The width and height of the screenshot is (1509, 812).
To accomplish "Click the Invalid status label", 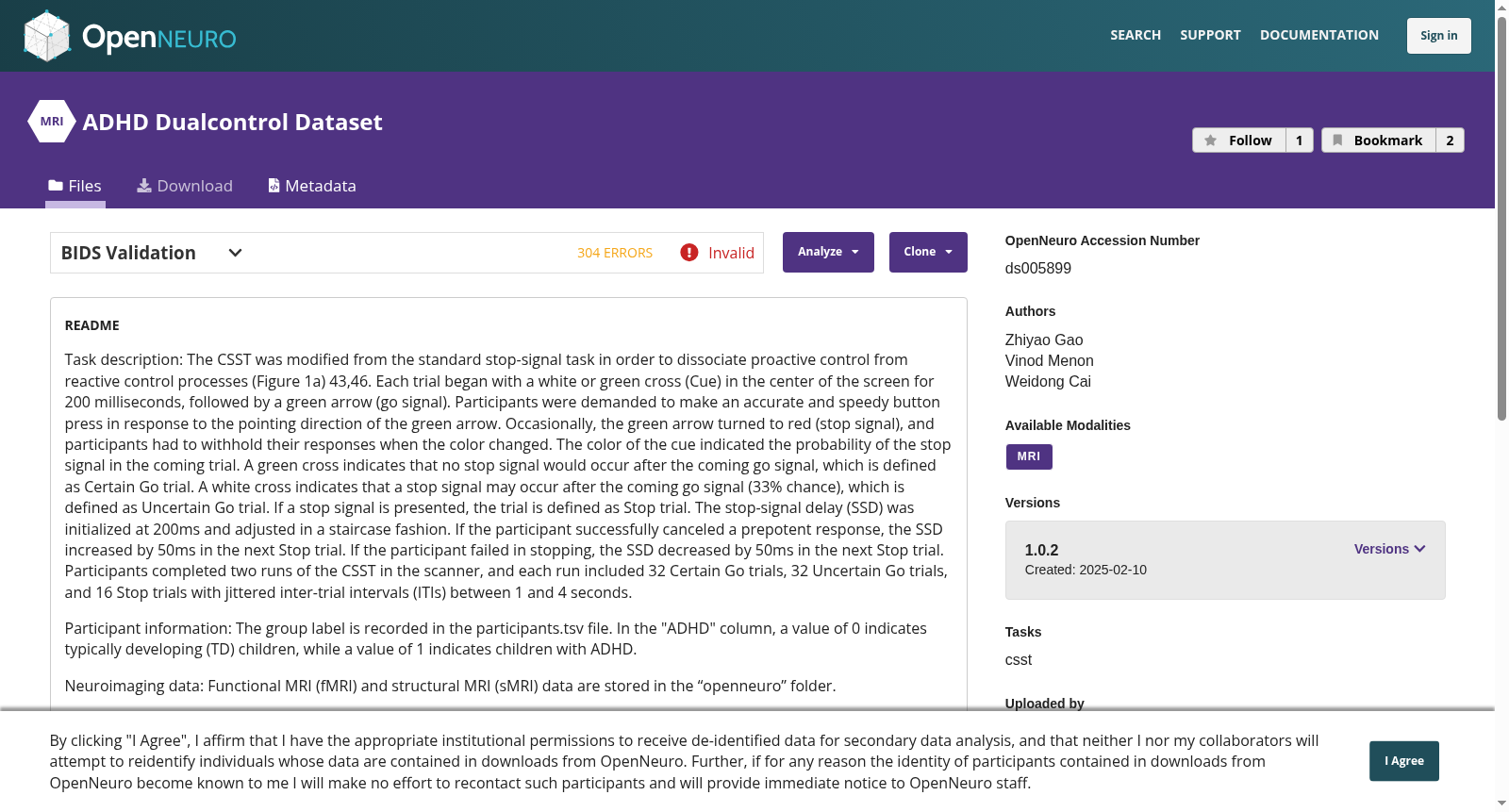I will (x=731, y=253).
